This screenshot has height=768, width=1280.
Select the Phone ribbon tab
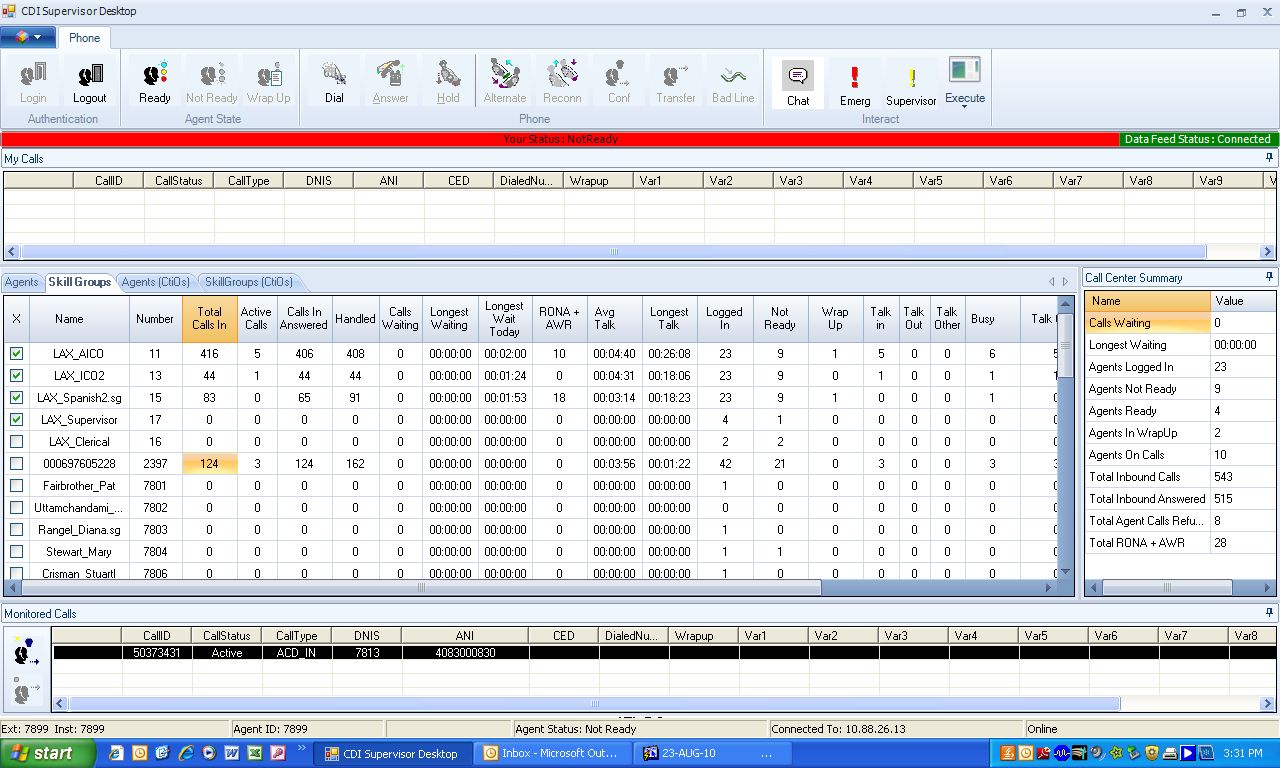pyautogui.click(x=84, y=37)
